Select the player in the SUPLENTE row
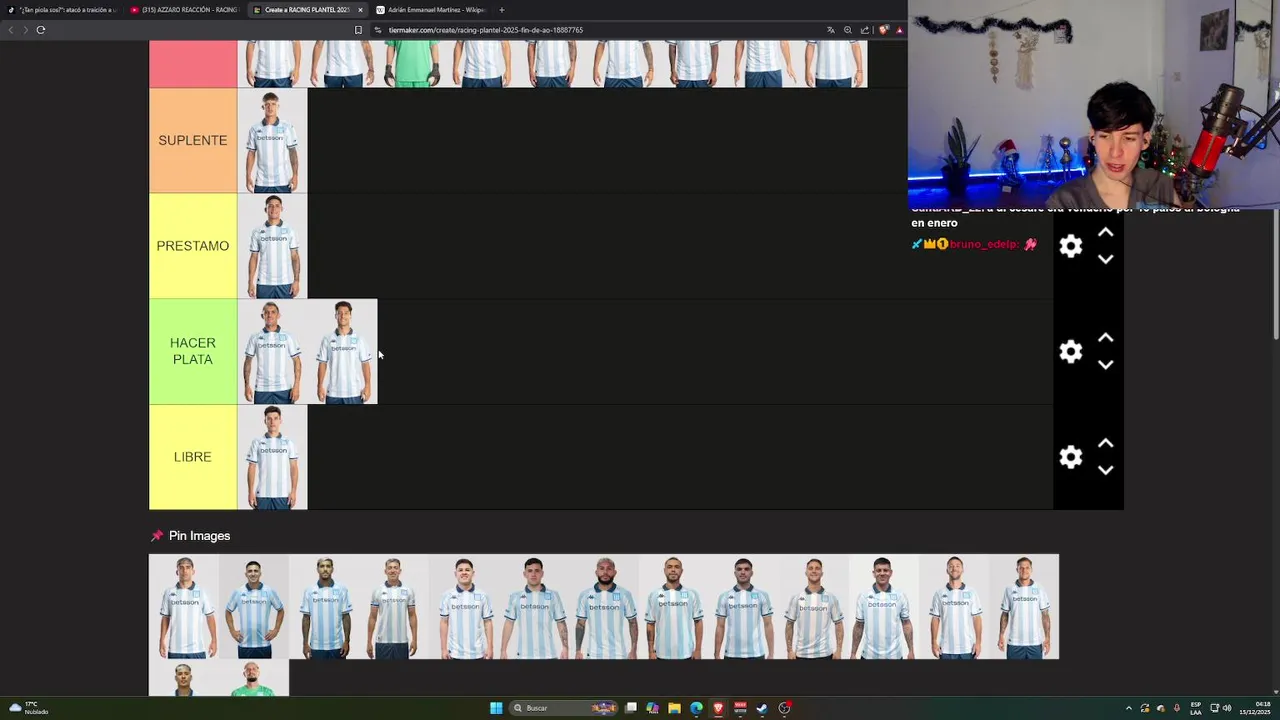The width and height of the screenshot is (1280, 720). tap(272, 140)
